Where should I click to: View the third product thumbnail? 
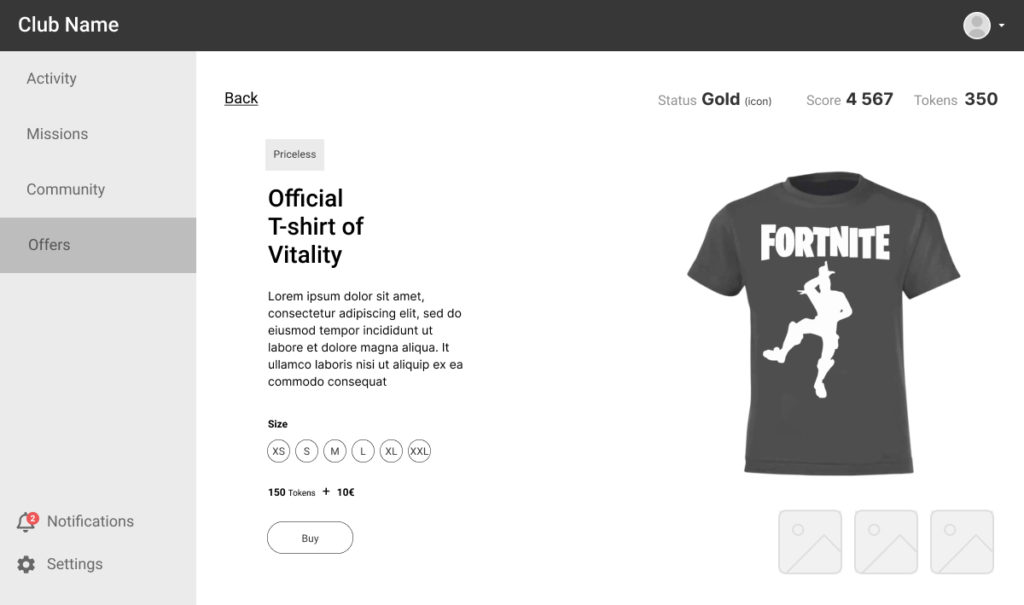click(962, 542)
